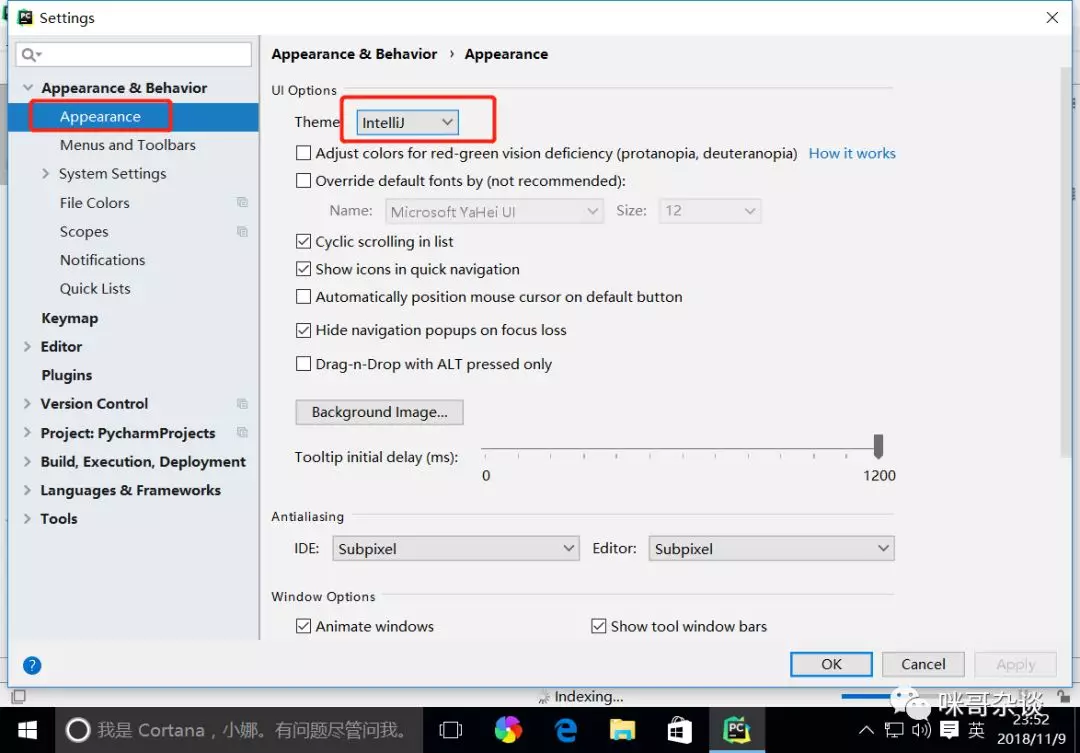Expand the Editor settings node
This screenshot has width=1080, height=753.
pyautogui.click(x=27, y=347)
